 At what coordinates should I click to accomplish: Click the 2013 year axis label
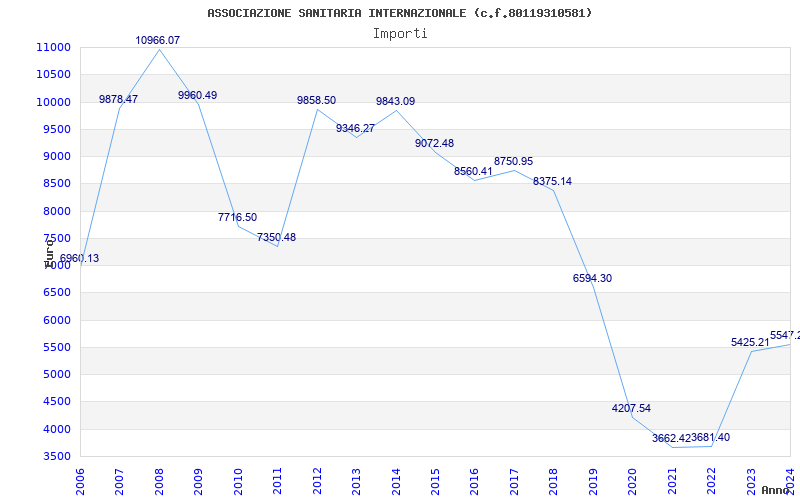(x=356, y=482)
